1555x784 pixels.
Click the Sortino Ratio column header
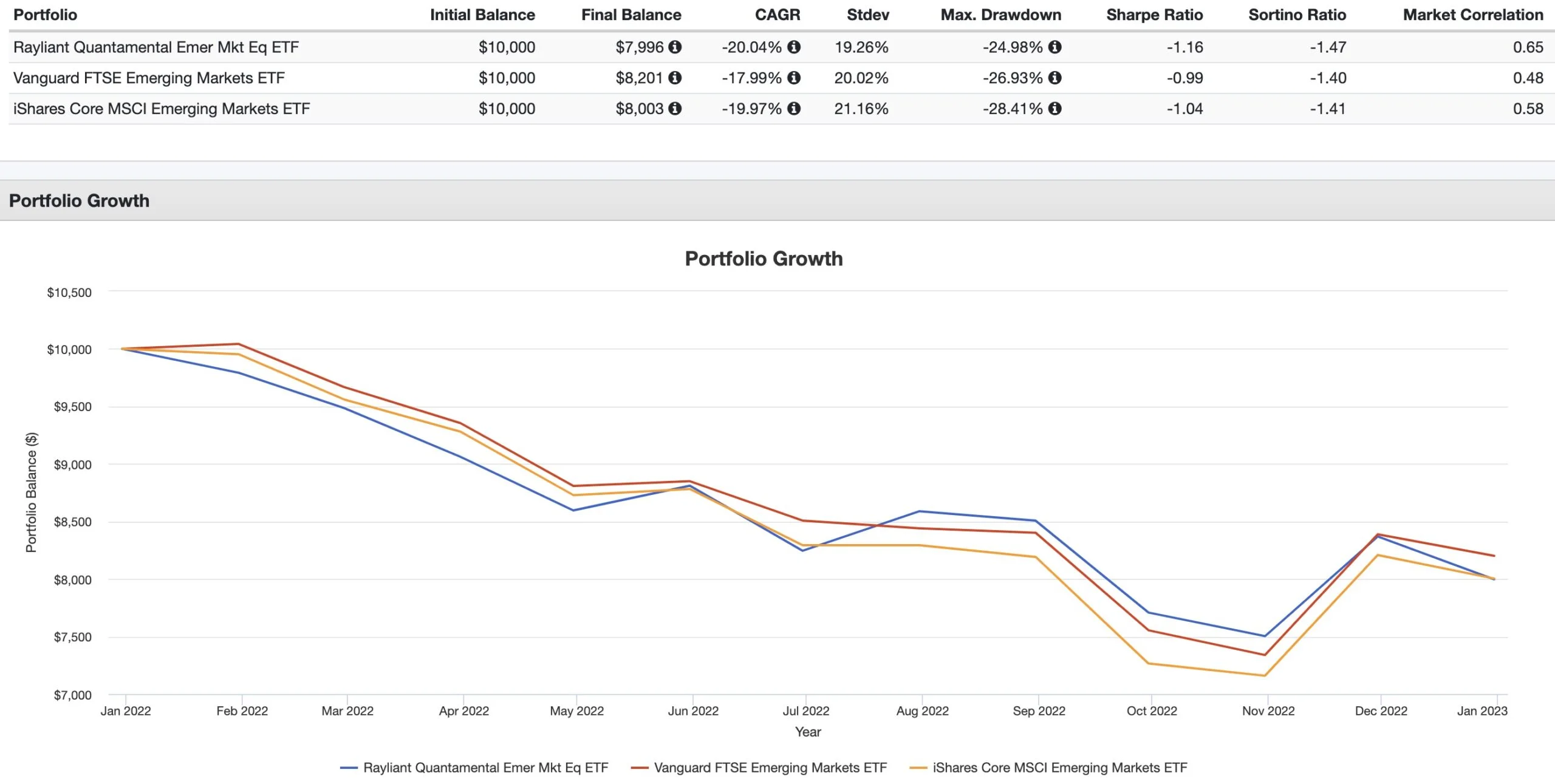[1297, 15]
